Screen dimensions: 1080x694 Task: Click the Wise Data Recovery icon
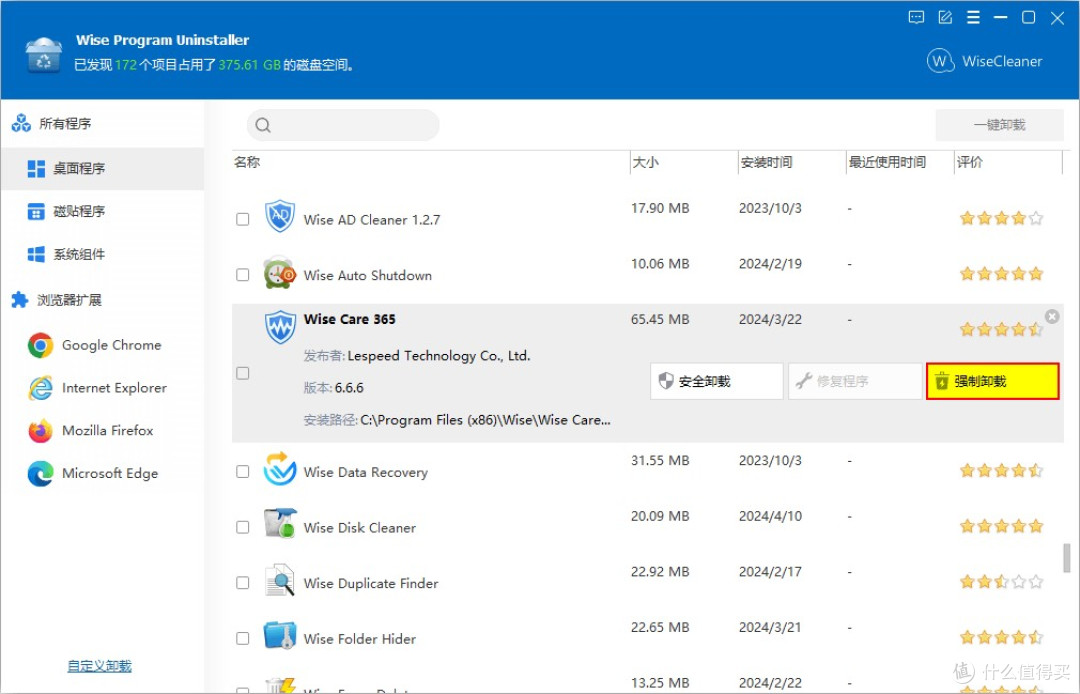tap(280, 469)
